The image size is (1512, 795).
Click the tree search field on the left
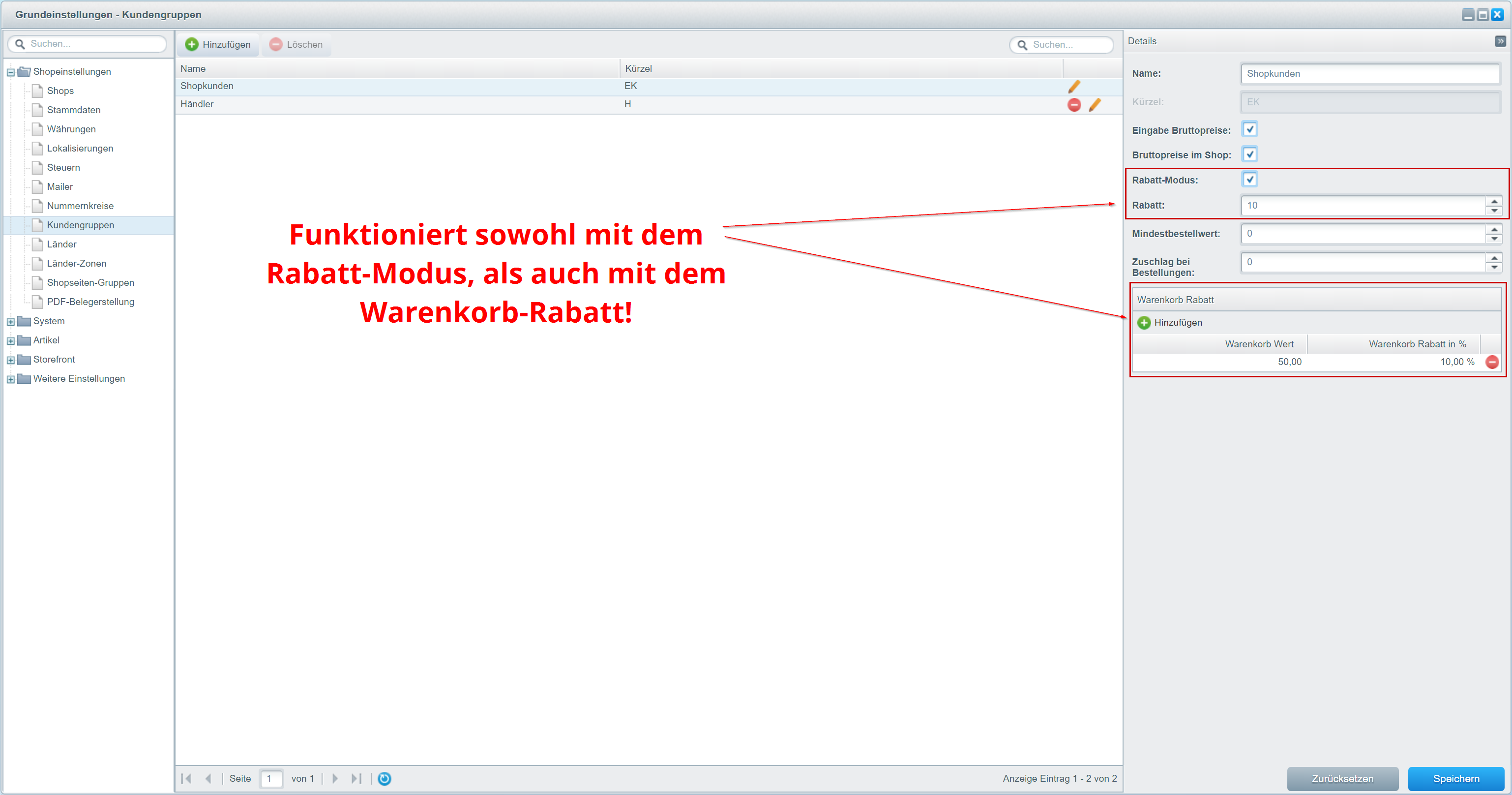point(88,44)
